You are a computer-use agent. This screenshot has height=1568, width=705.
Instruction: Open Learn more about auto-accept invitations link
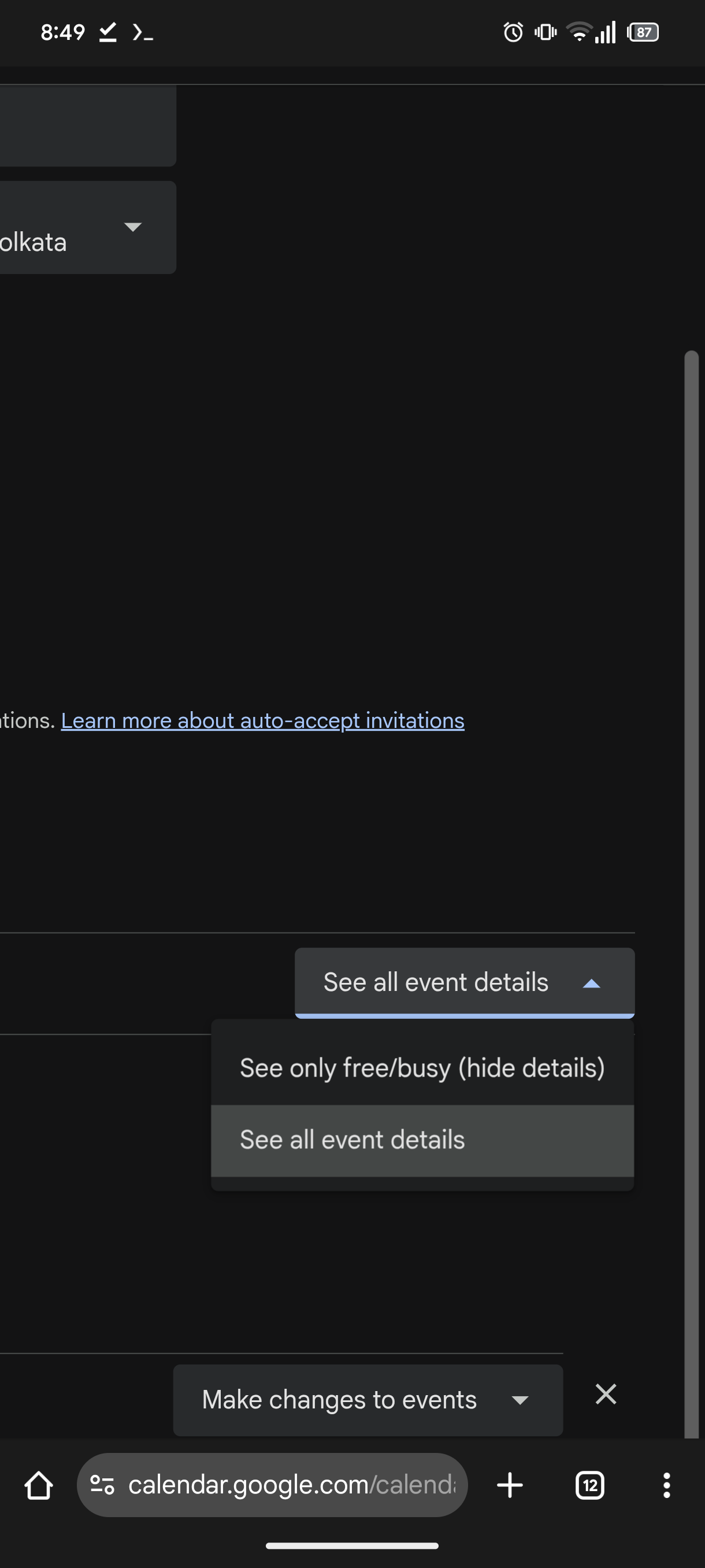[262, 721]
